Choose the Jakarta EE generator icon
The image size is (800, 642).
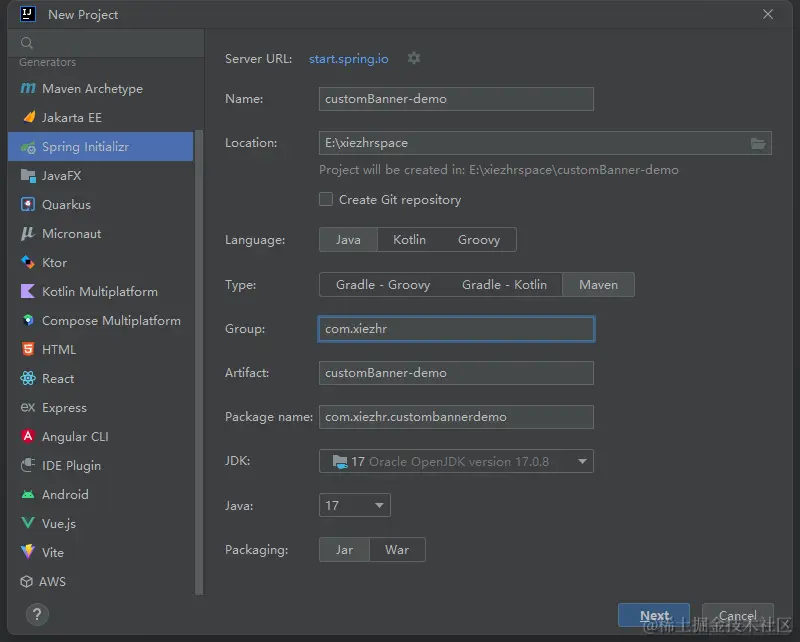coord(29,117)
